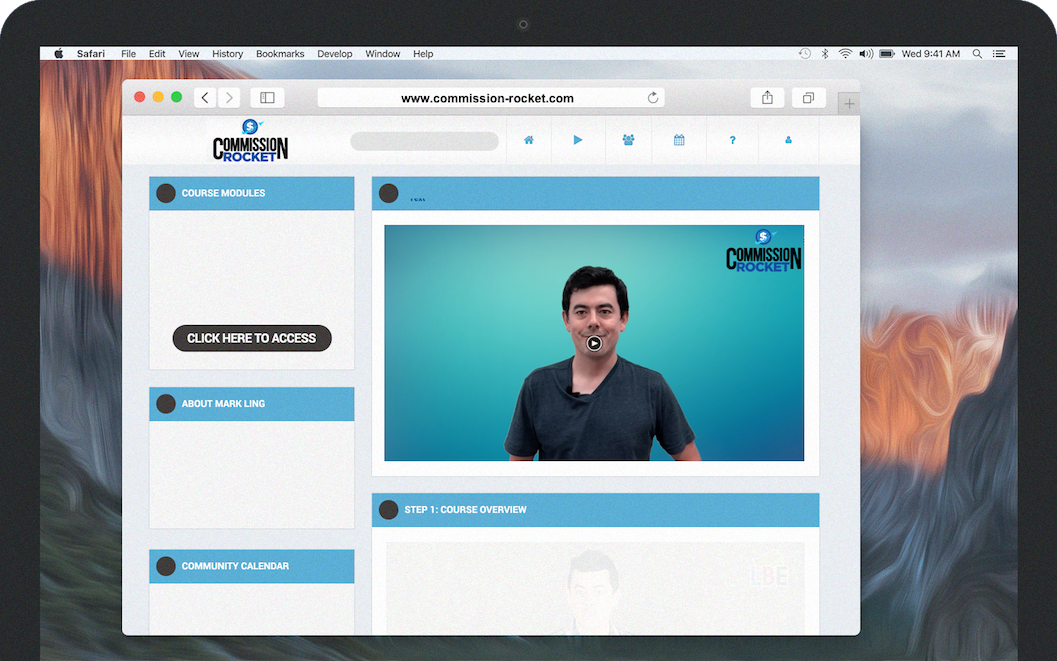Screen dimensions: 1057x661
Task: Show all tabs with the tab overview button
Action: pyautogui.click(x=808, y=98)
